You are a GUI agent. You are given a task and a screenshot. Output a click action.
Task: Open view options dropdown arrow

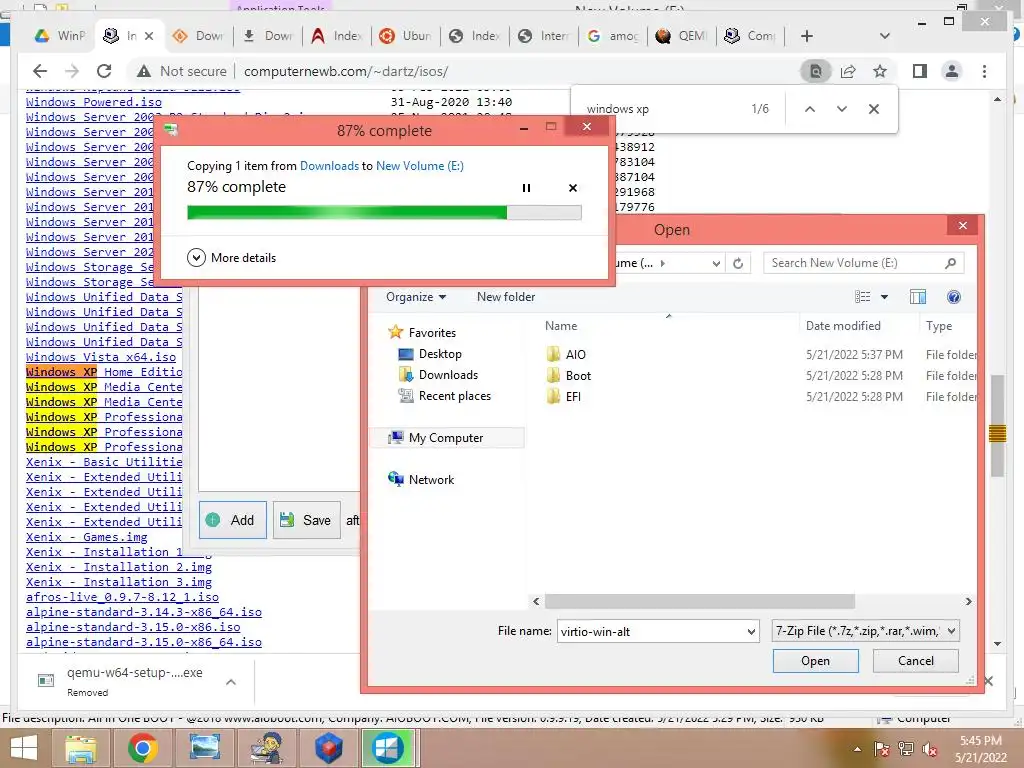pyautogui.click(x=884, y=297)
